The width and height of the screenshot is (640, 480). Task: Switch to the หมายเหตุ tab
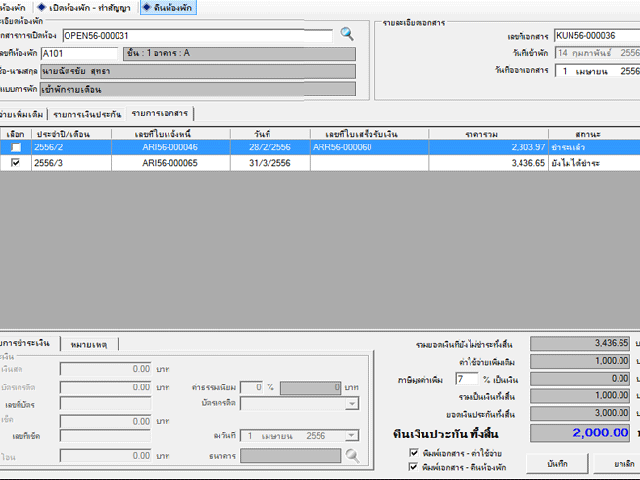[88, 344]
